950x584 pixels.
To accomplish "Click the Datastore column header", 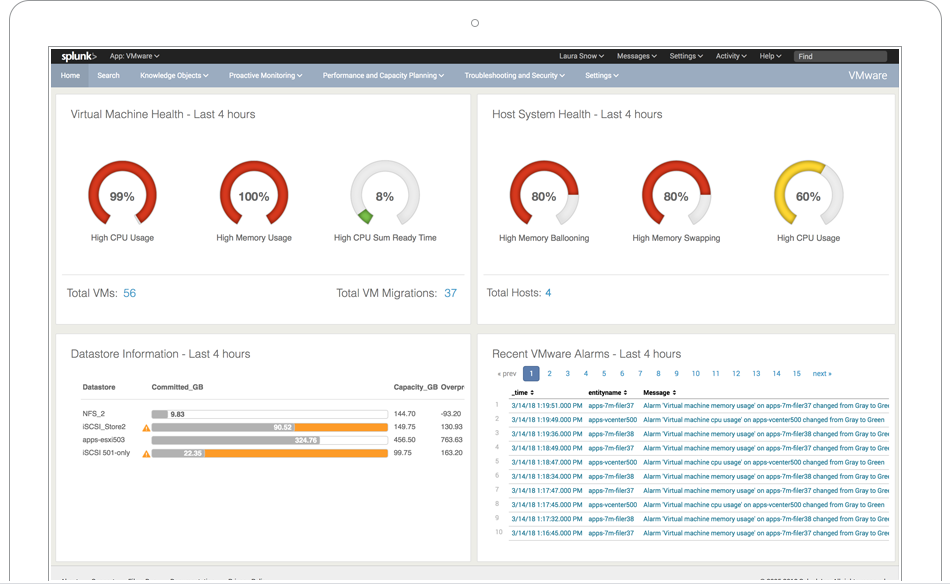I will click(99, 387).
